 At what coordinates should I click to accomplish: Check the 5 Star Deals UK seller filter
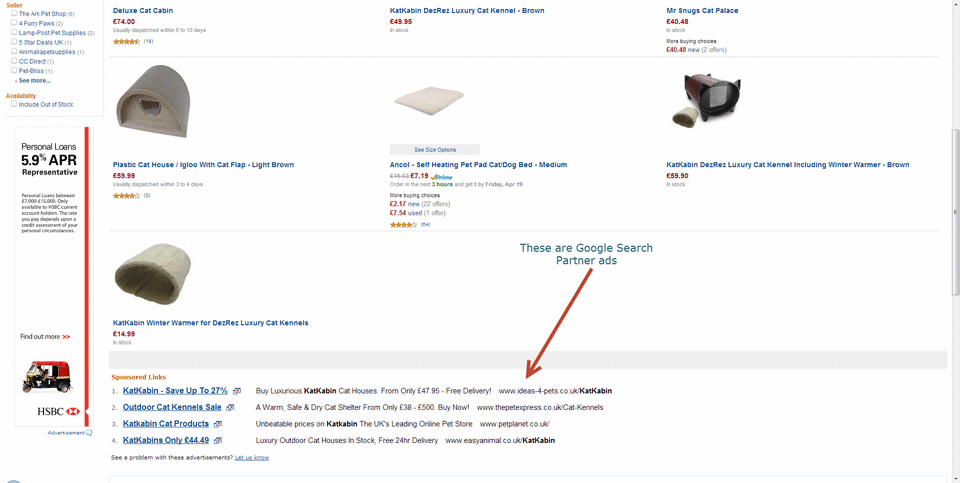tap(14, 42)
